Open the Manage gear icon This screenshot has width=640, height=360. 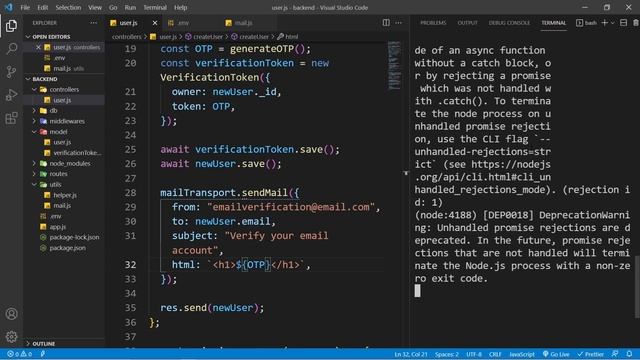[11, 336]
